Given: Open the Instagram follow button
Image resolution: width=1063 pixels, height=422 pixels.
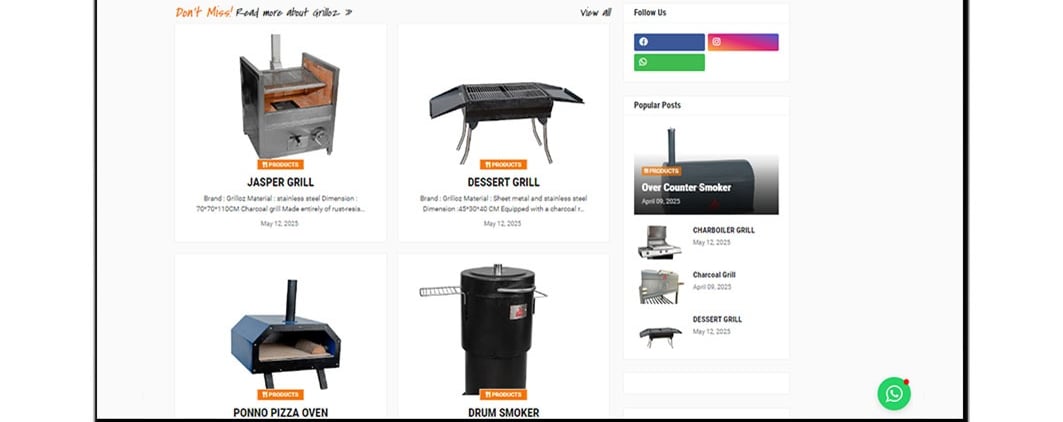Looking at the screenshot, I should point(743,42).
